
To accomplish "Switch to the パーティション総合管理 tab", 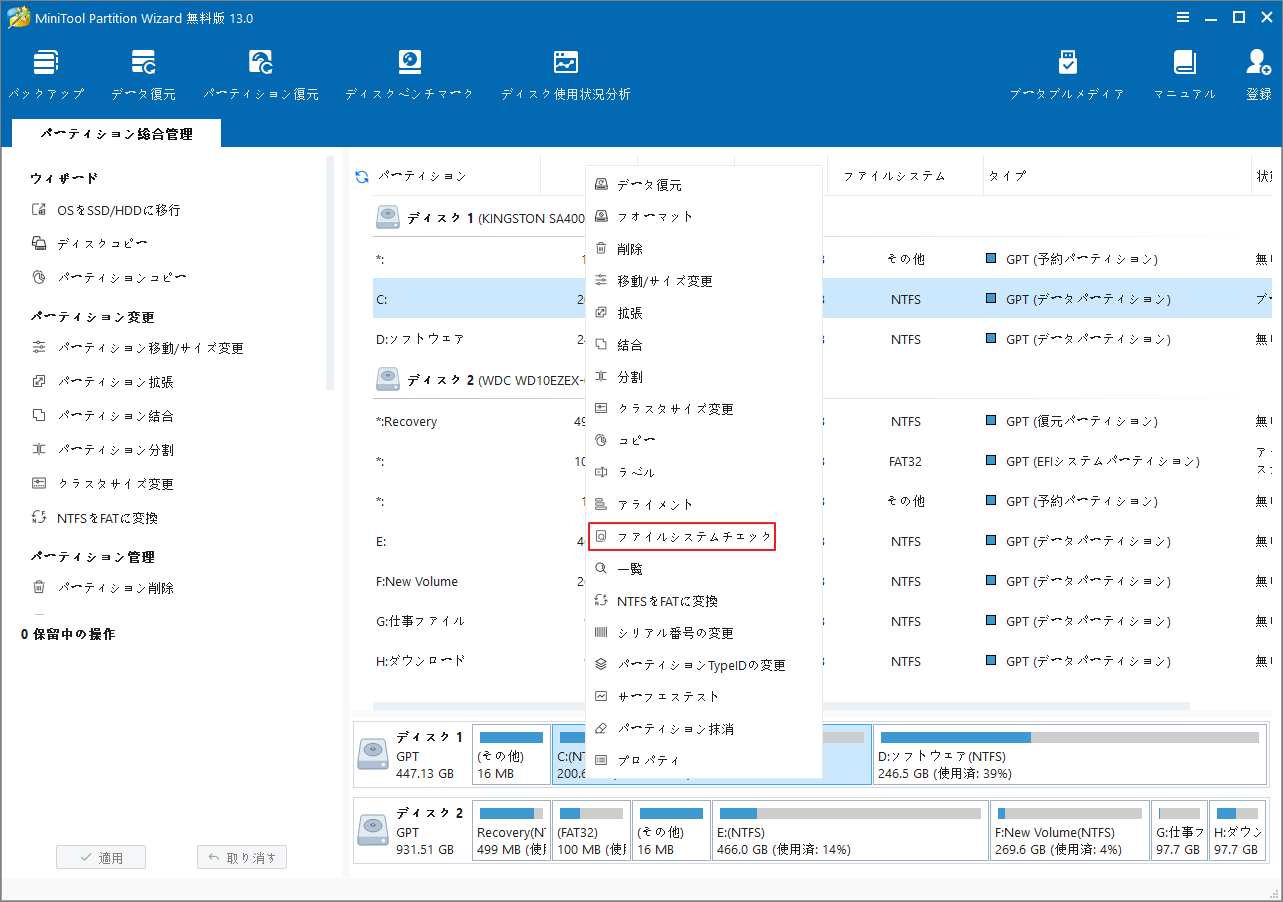I will [115, 132].
